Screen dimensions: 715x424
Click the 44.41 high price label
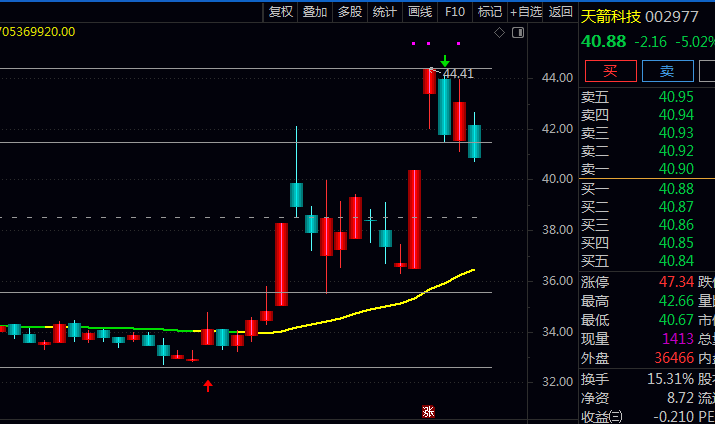pyautogui.click(x=458, y=73)
